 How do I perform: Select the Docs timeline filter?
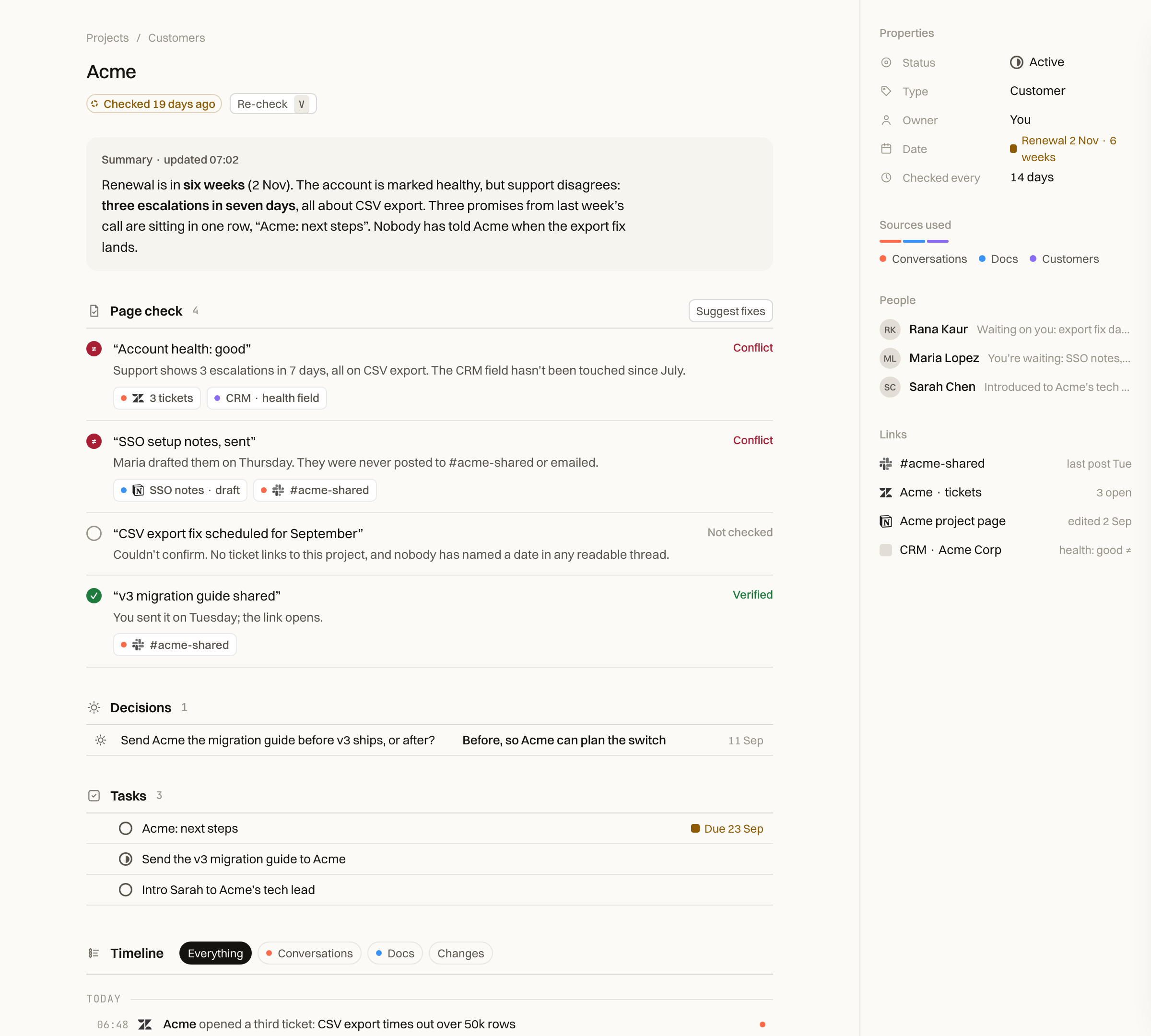pyautogui.click(x=395, y=953)
